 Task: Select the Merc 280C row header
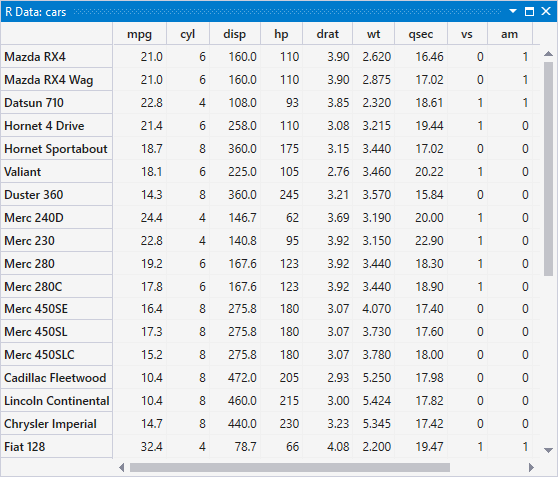(57, 287)
